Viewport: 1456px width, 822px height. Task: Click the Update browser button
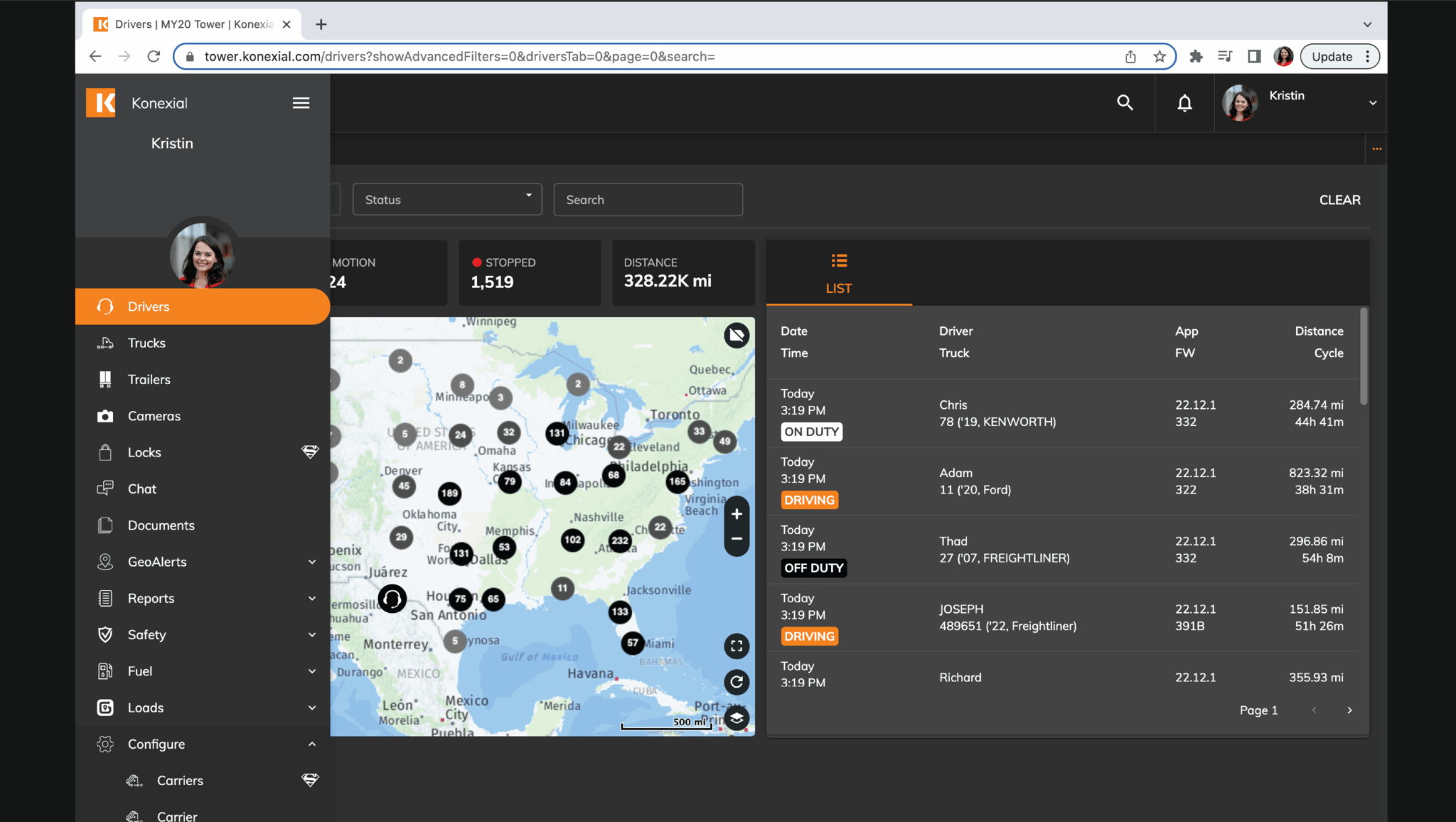[x=1331, y=56]
